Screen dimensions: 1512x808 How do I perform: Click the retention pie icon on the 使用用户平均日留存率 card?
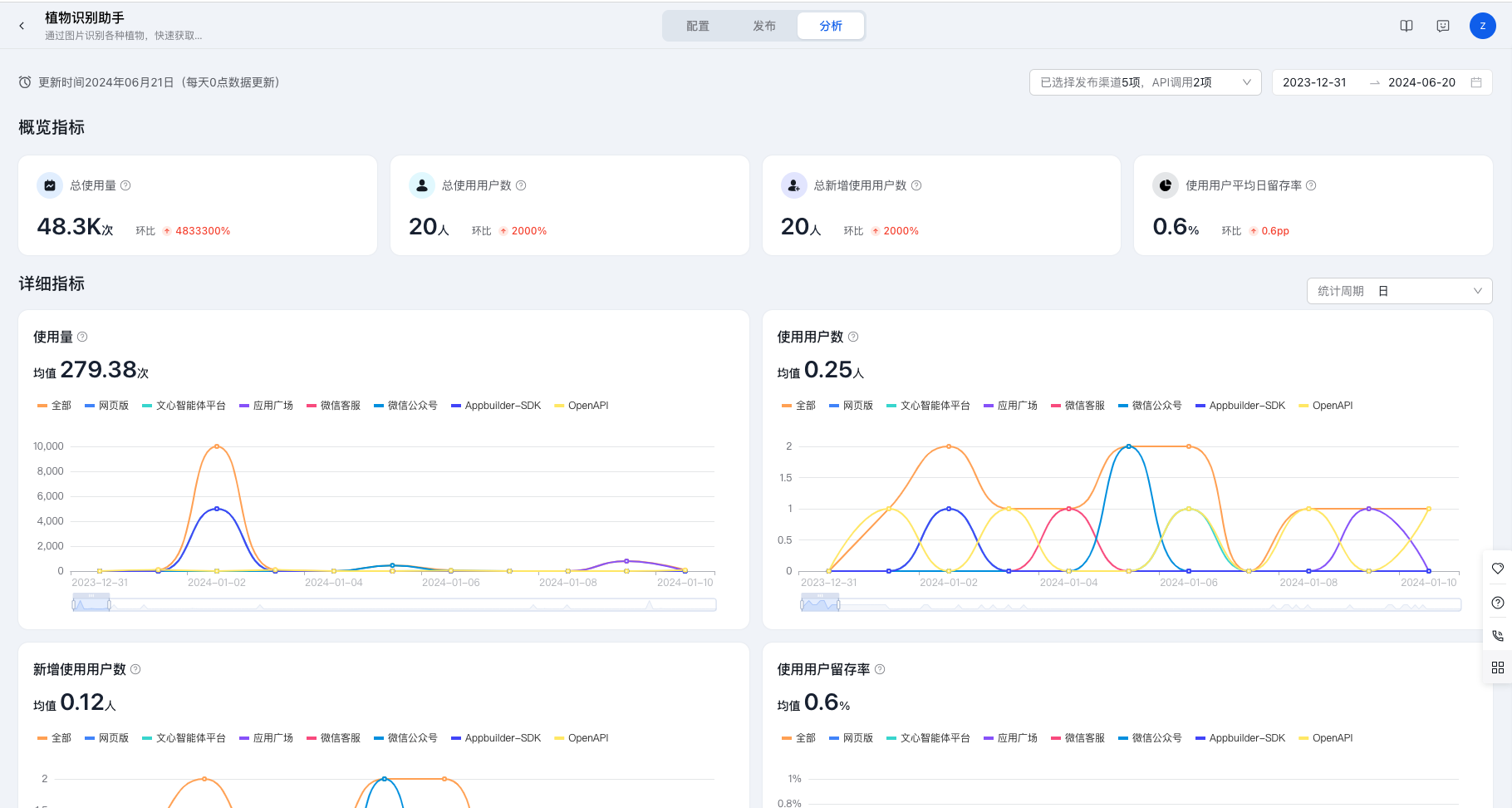[x=1166, y=185]
